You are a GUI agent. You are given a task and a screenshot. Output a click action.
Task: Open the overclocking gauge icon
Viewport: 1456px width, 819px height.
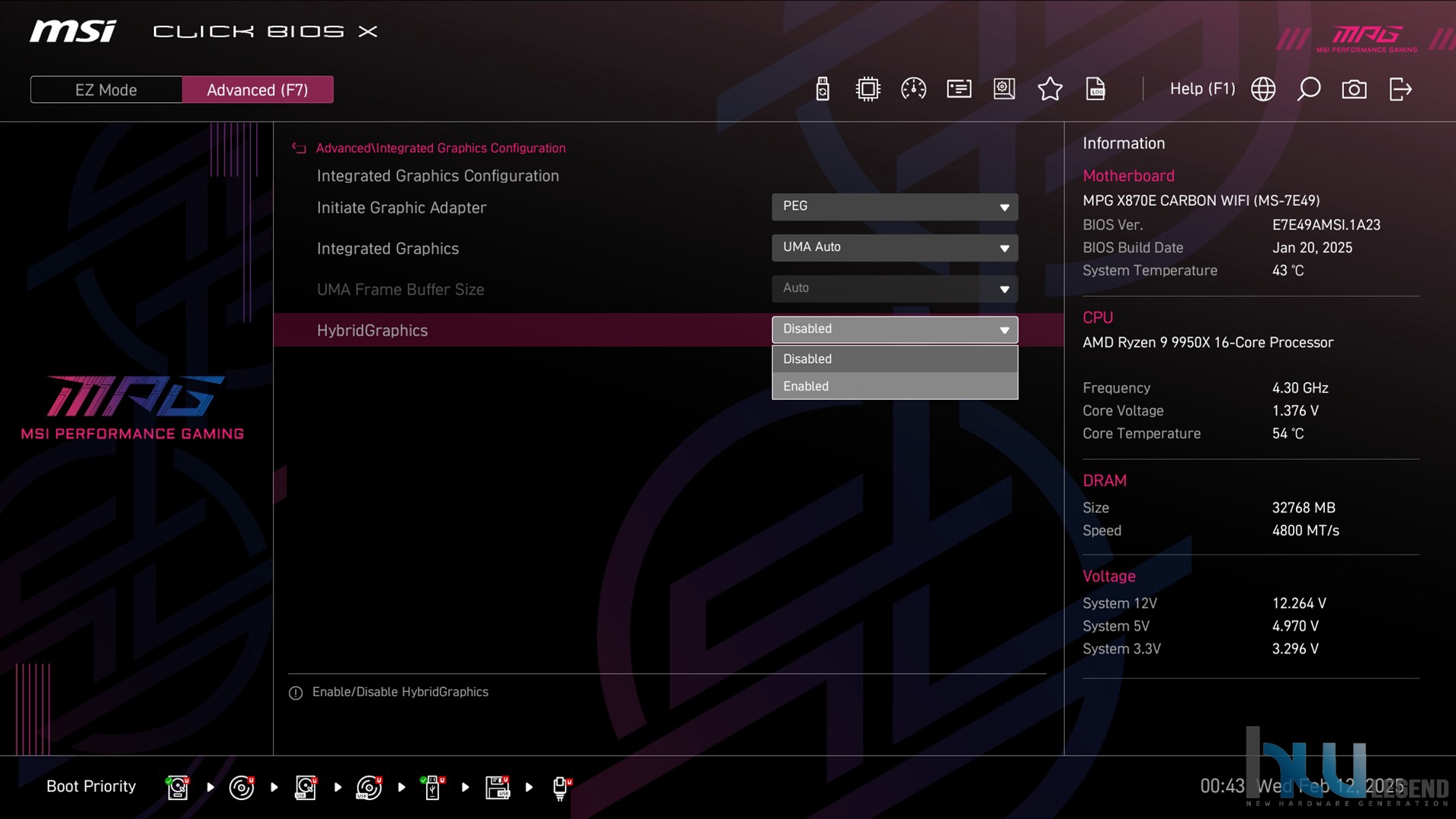pos(913,89)
